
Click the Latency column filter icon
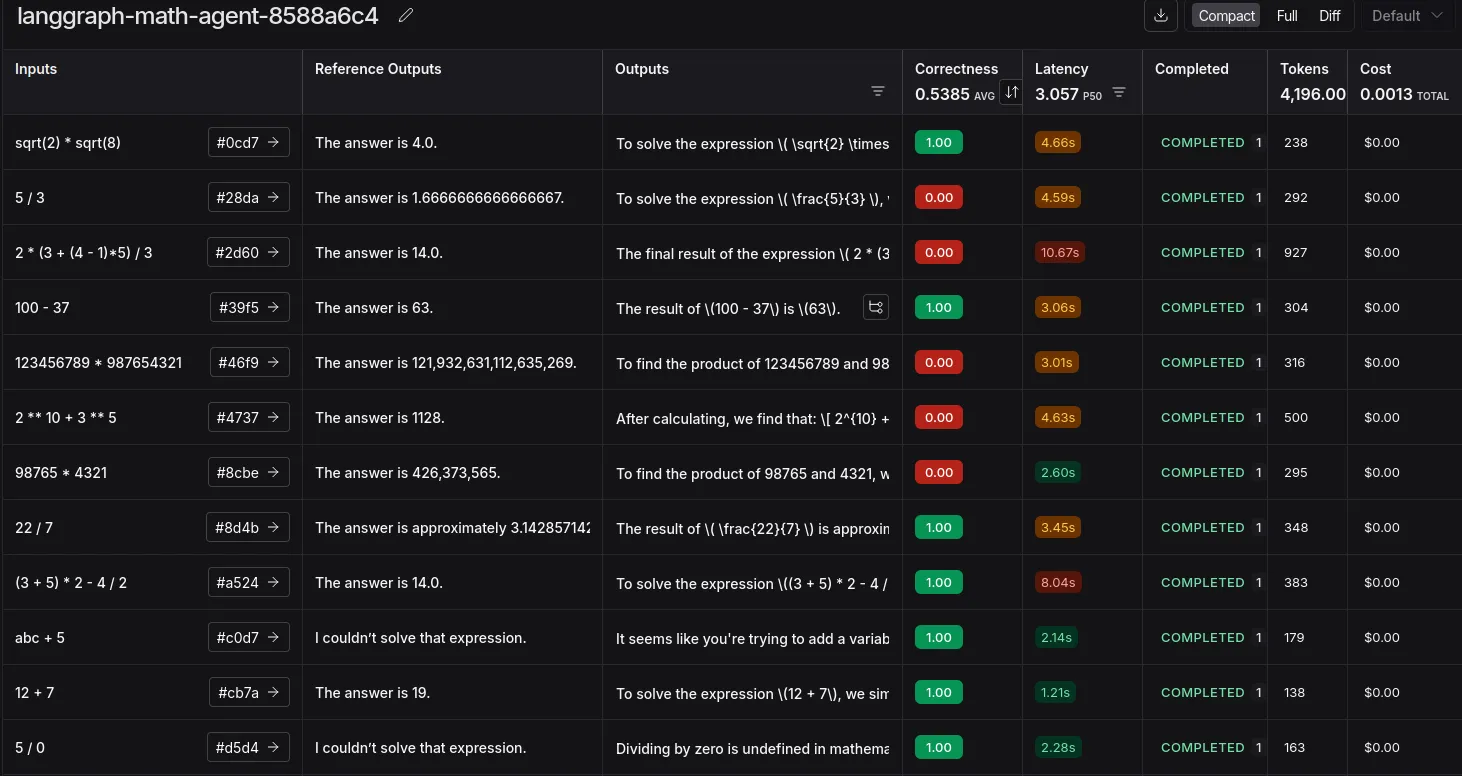tap(1119, 92)
